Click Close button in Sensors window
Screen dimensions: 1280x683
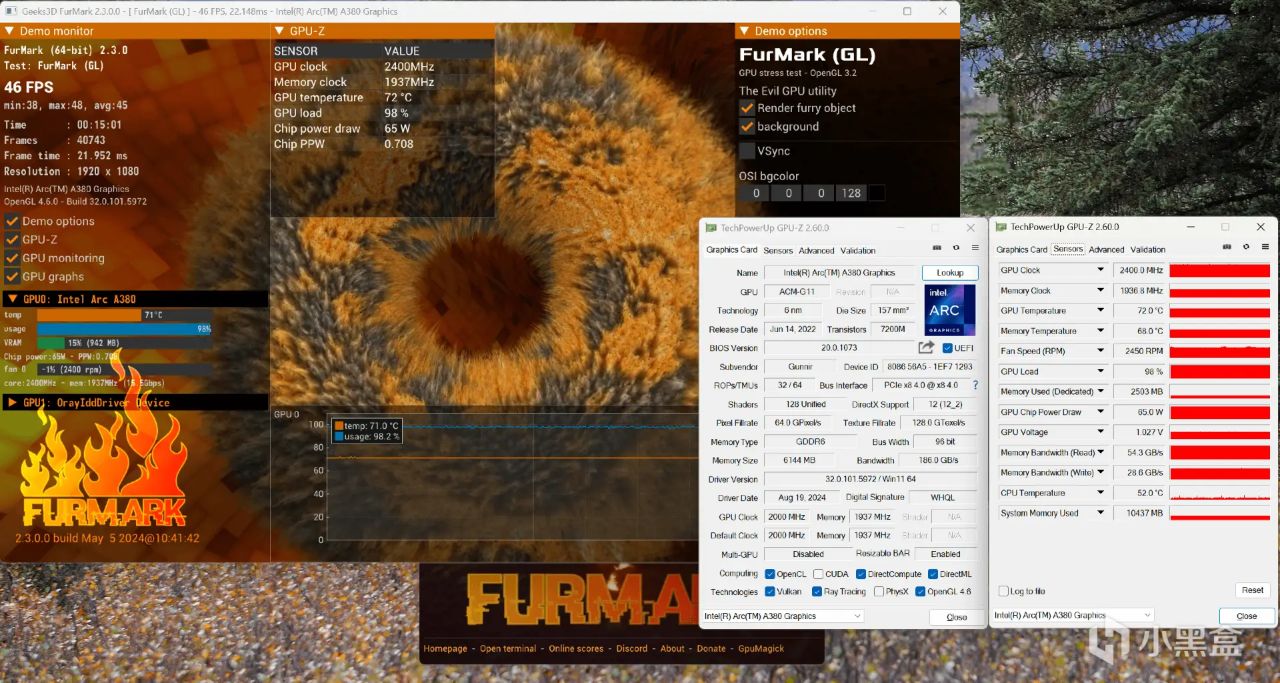point(1247,616)
